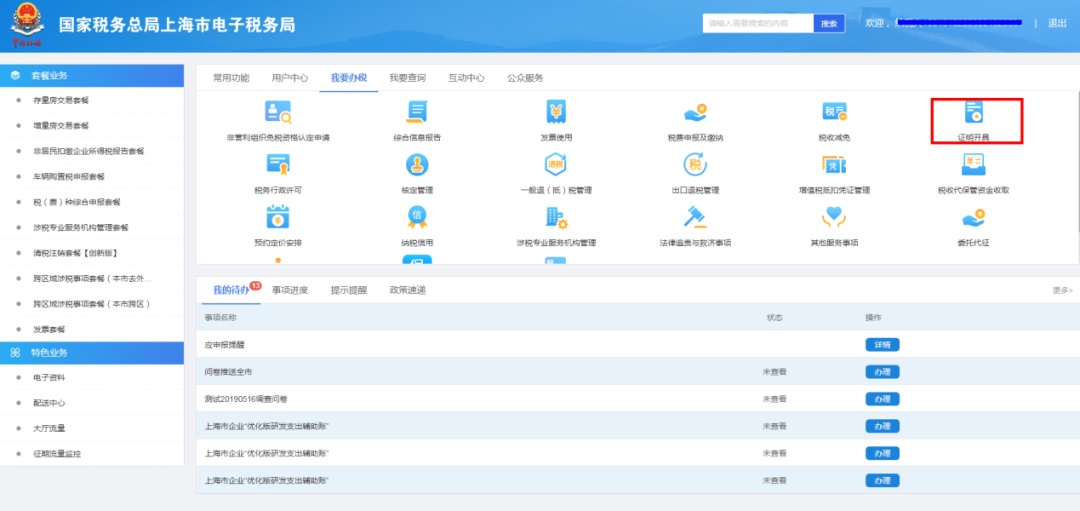Image resolution: width=1080 pixels, height=511 pixels.
Task: Click the 税务行政许可 icon
Action: (278, 165)
